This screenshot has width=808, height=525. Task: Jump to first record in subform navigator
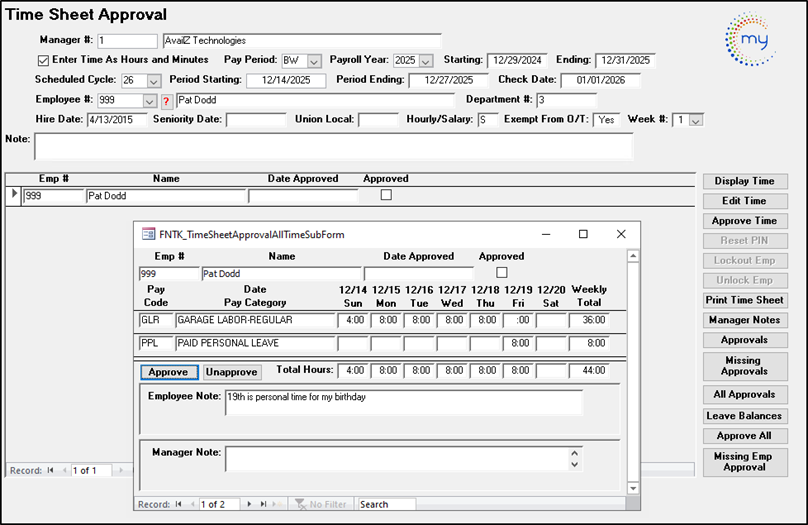(x=179, y=504)
